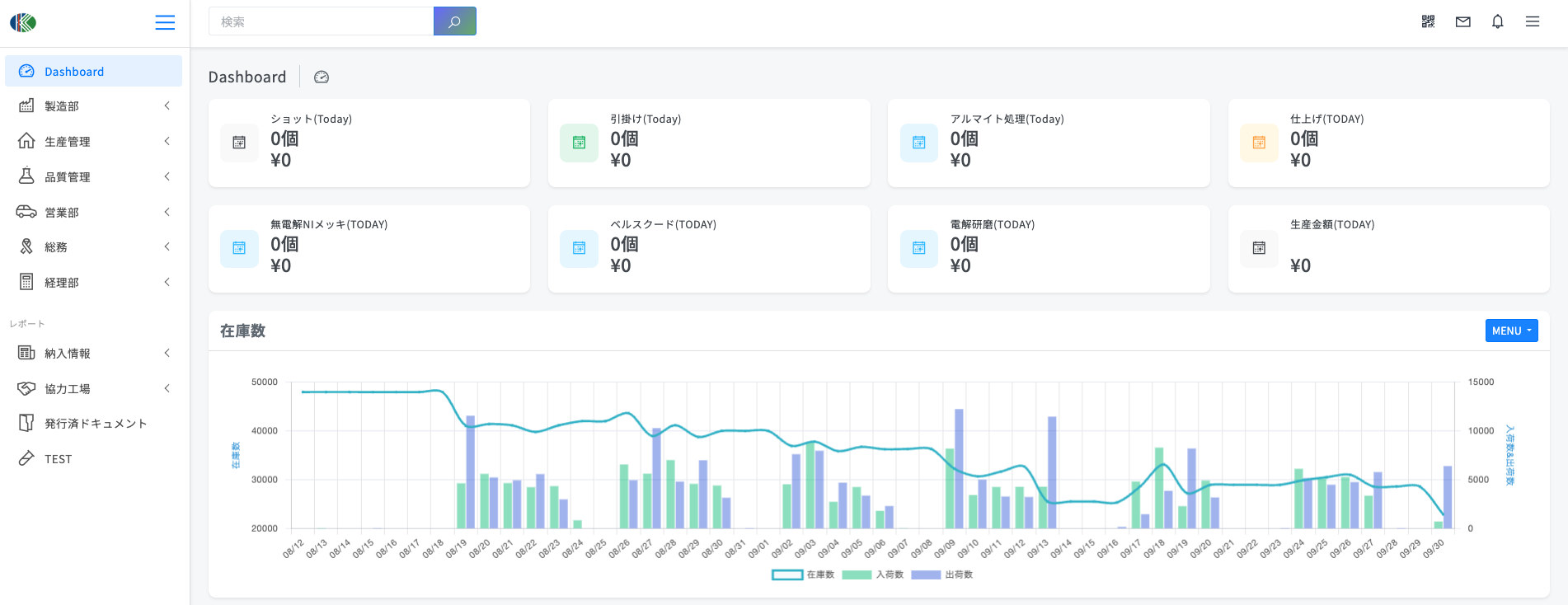Open the QR code scanner icon

(1428, 22)
